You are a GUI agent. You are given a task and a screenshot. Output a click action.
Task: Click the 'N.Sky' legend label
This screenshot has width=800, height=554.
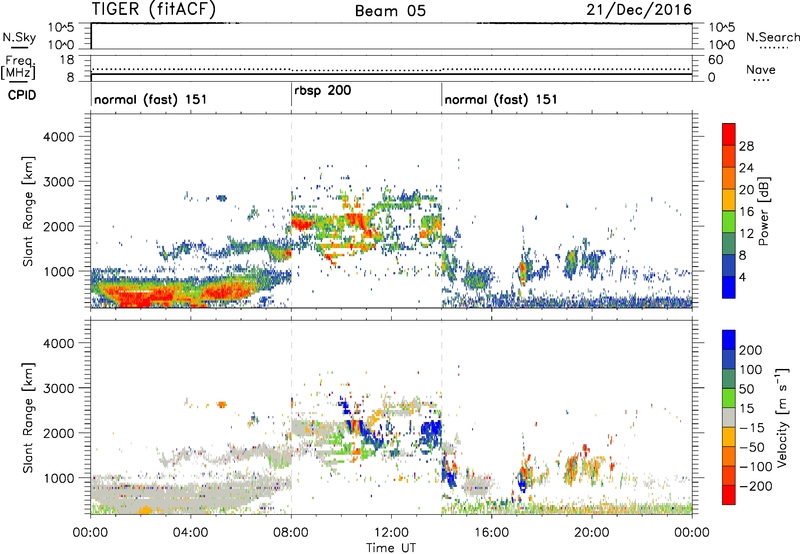coord(19,37)
